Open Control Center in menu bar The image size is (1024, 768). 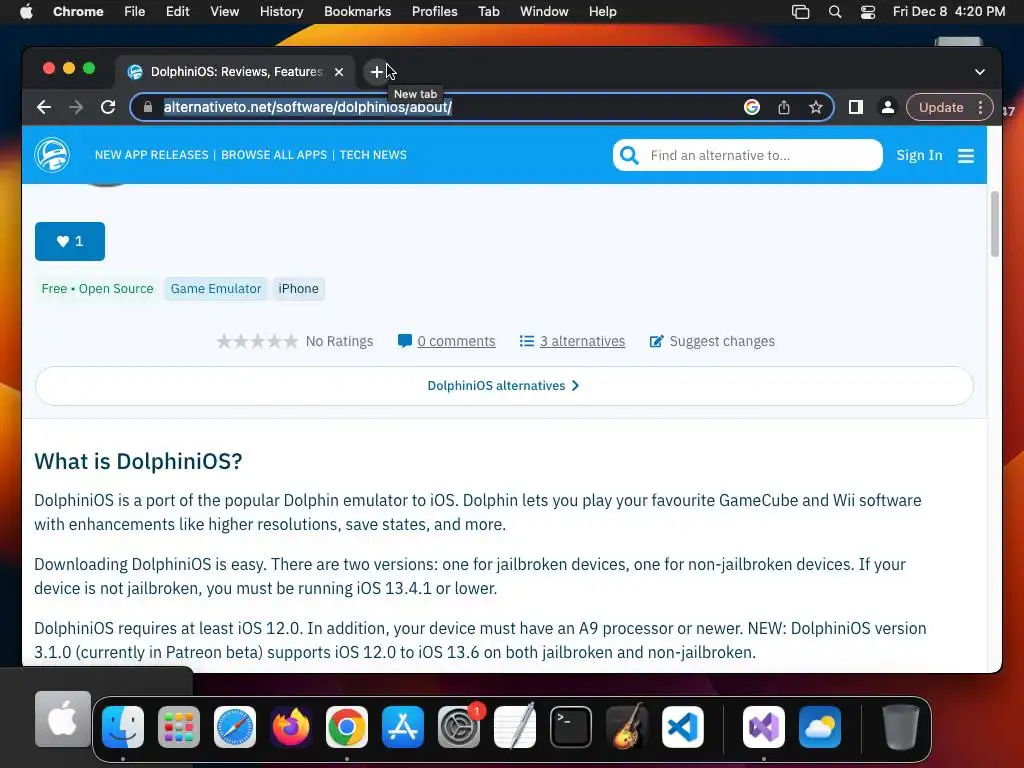coord(867,12)
